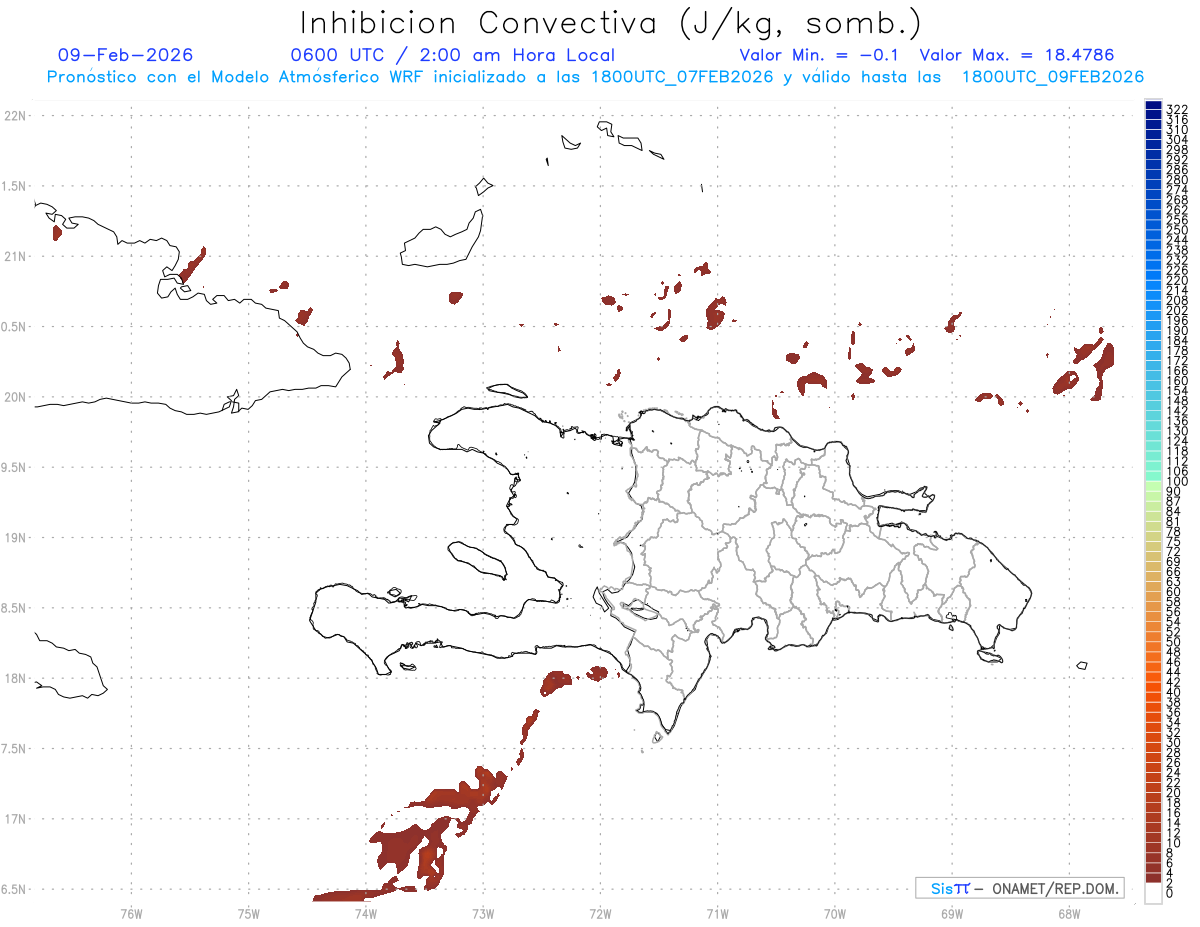Select the darkest navy swatch topping the color bar
The height and width of the screenshot is (927, 1200).
(1154, 106)
